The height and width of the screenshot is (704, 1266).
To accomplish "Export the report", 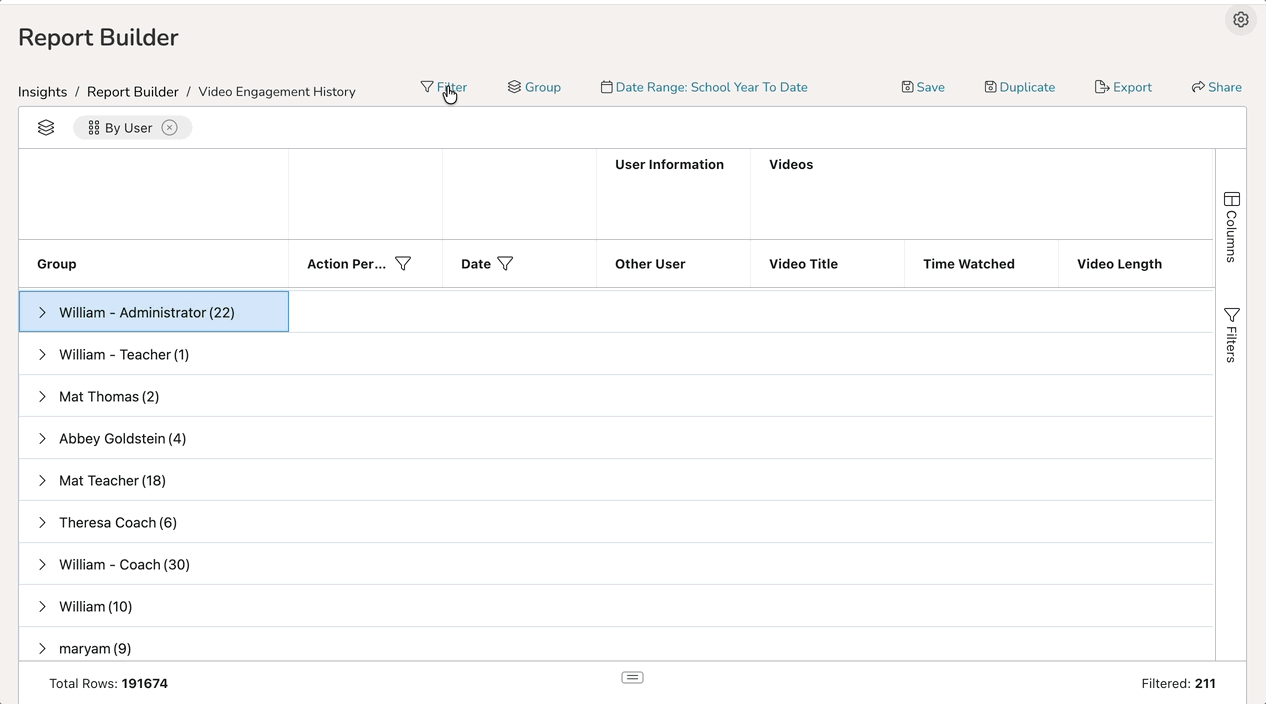I will [1123, 87].
